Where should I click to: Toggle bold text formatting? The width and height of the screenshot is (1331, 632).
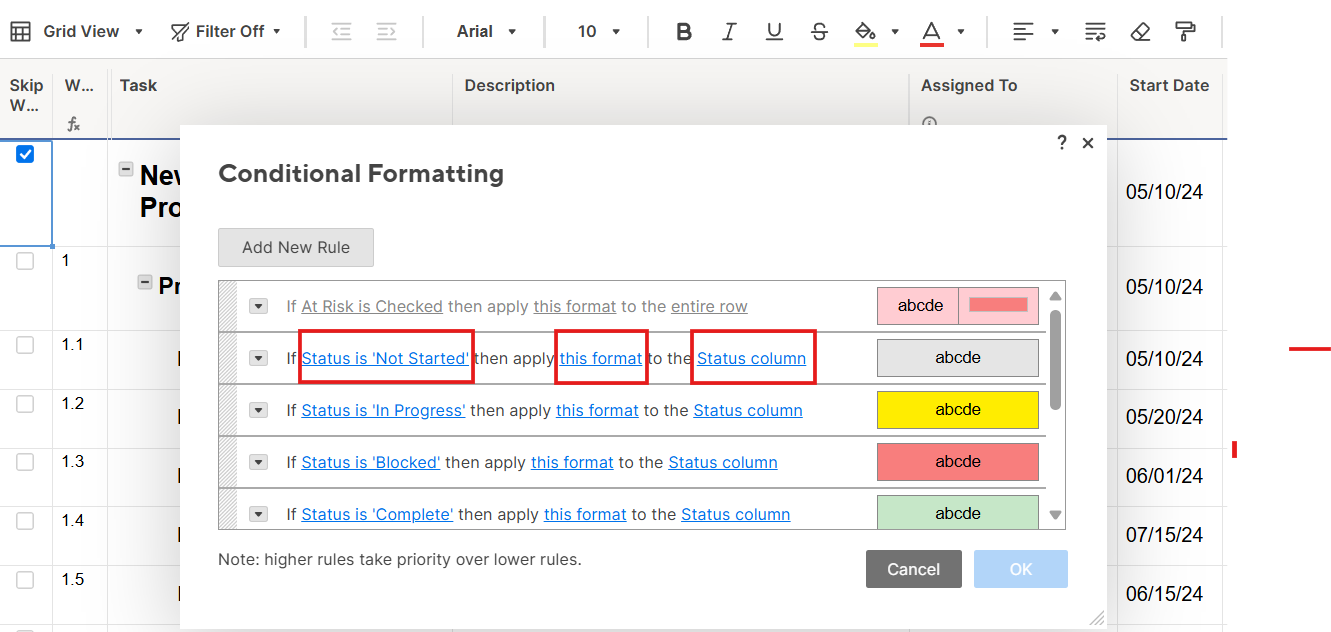click(x=684, y=32)
